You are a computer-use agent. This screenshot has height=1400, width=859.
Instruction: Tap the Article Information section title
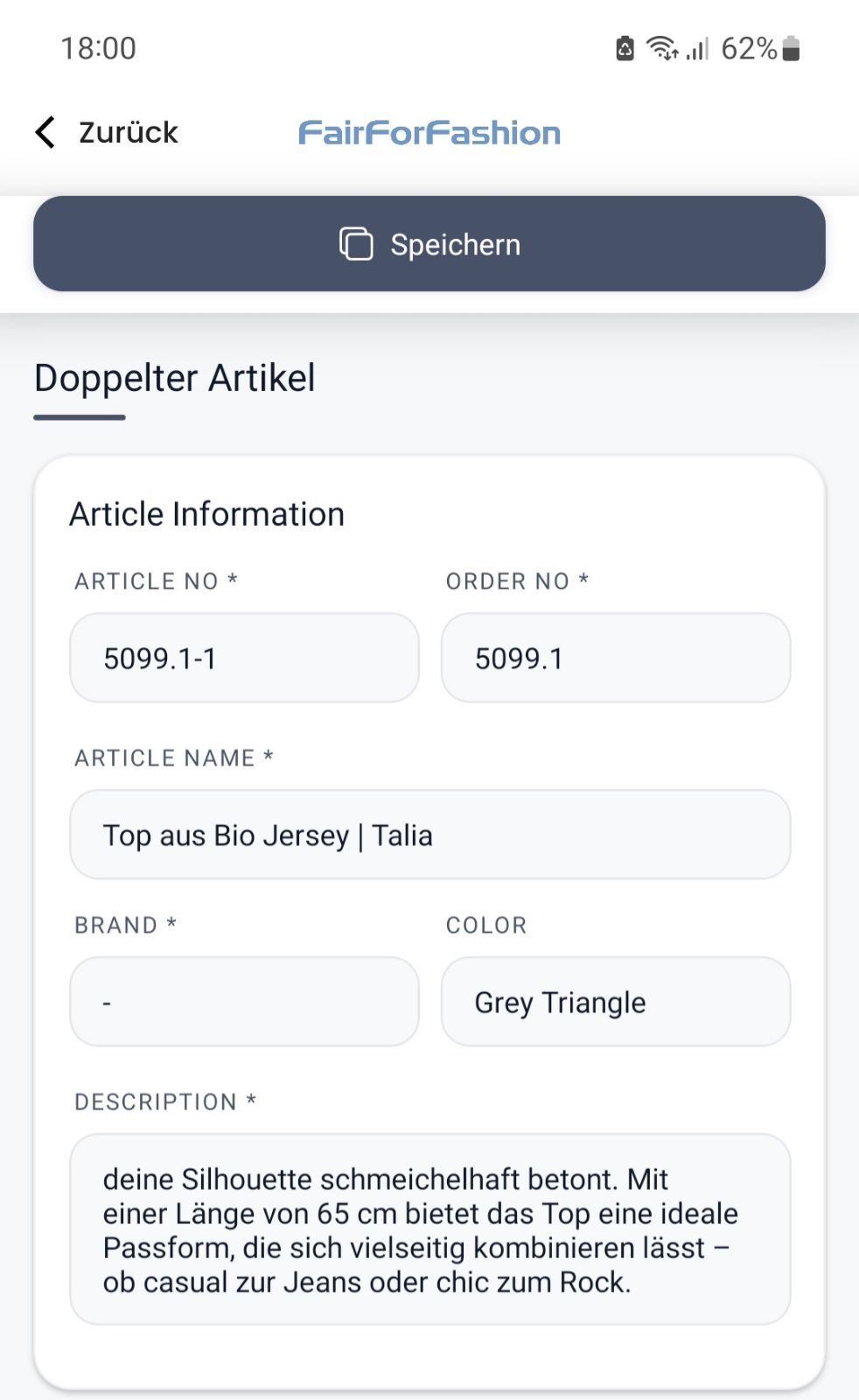207,514
